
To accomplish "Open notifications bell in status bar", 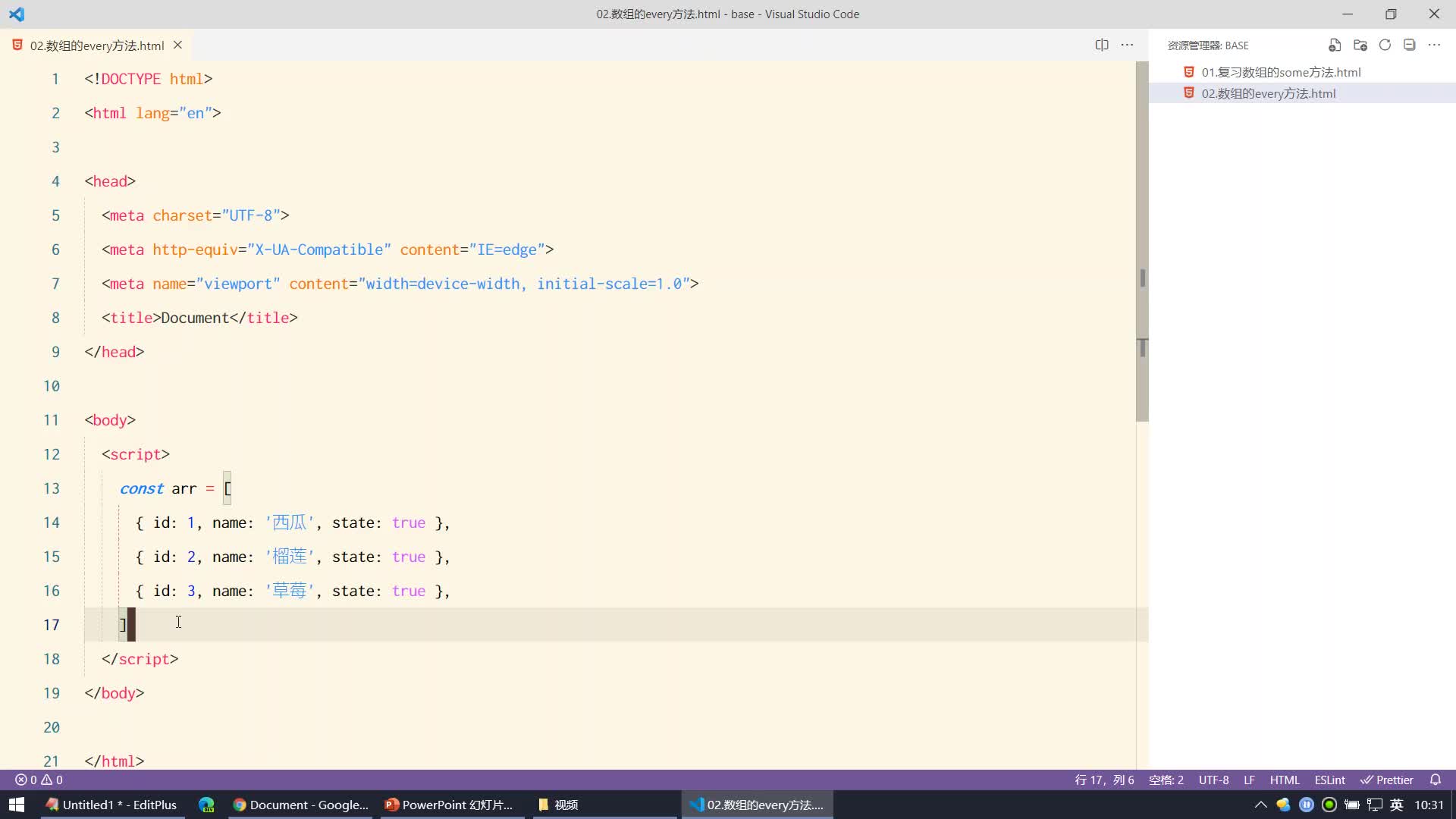I will [x=1435, y=780].
